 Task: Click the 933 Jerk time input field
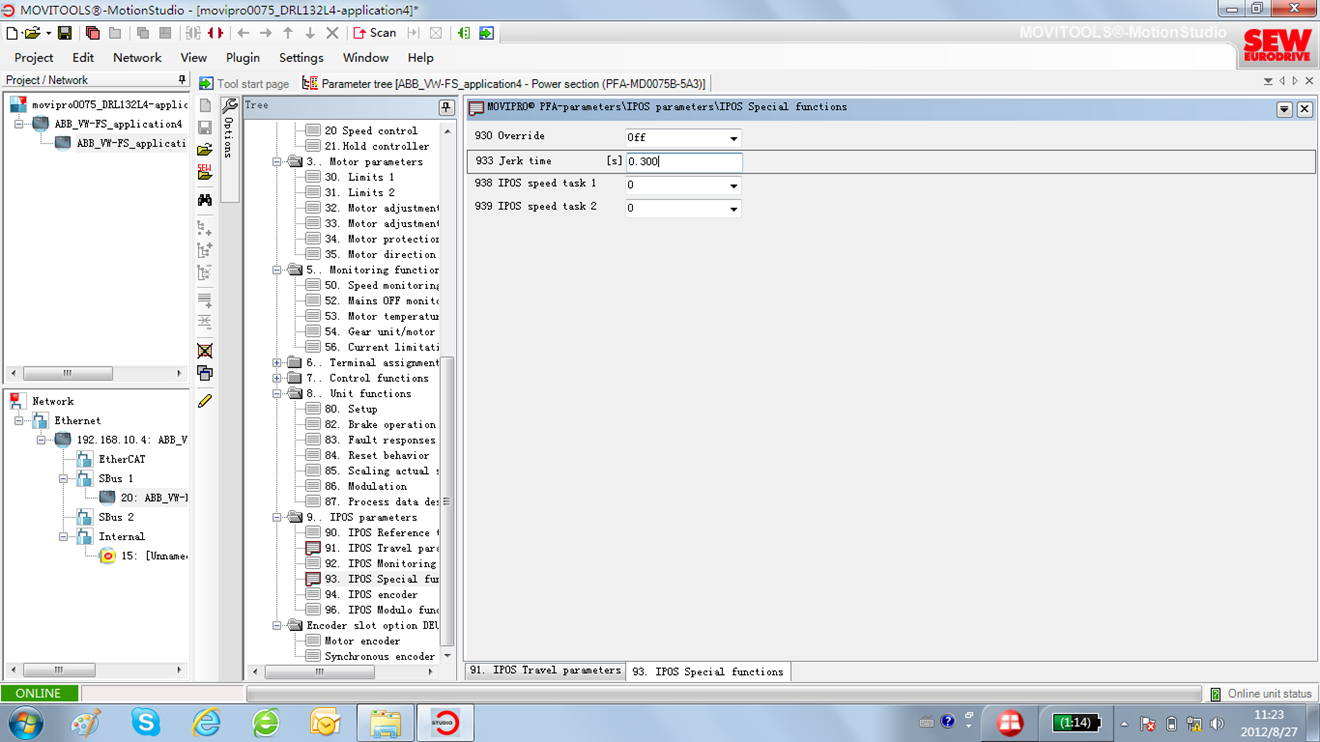(684, 162)
